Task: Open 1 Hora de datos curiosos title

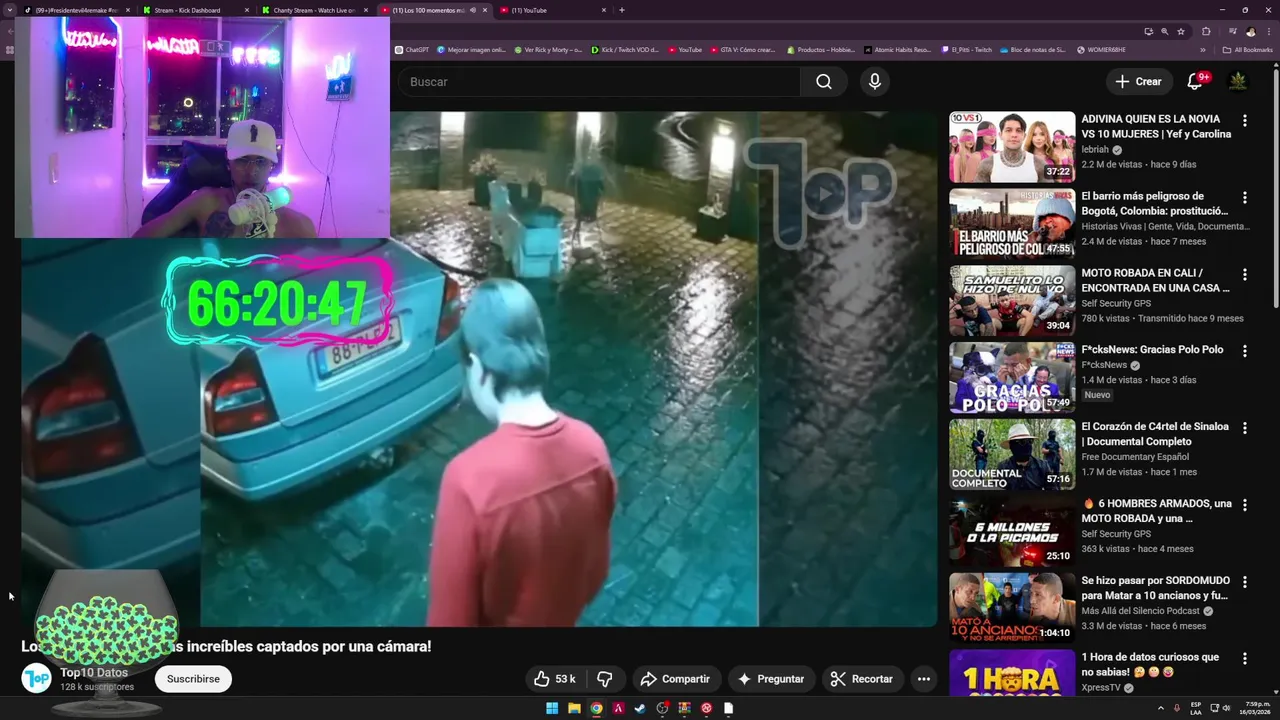Action: tap(1150, 665)
